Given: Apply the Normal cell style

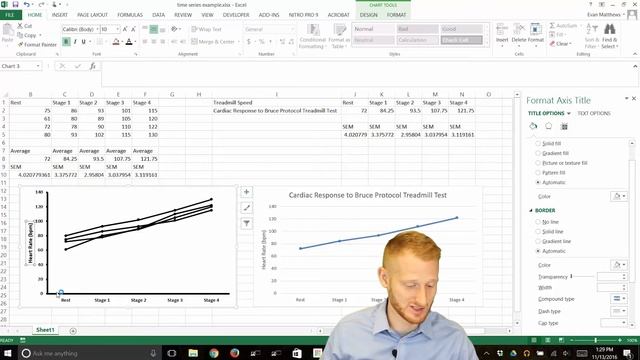Looking at the screenshot, I should (x=373, y=29).
